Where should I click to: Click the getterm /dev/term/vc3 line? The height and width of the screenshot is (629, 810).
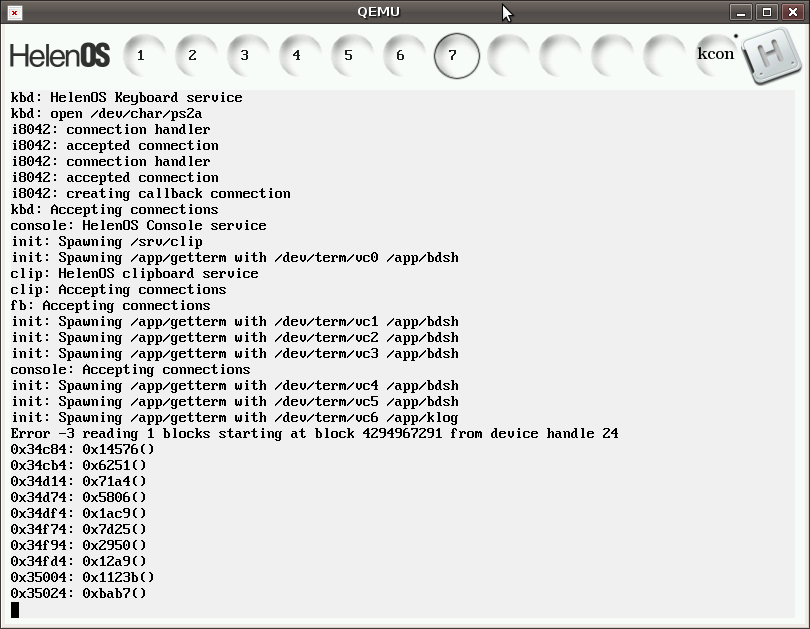235,354
